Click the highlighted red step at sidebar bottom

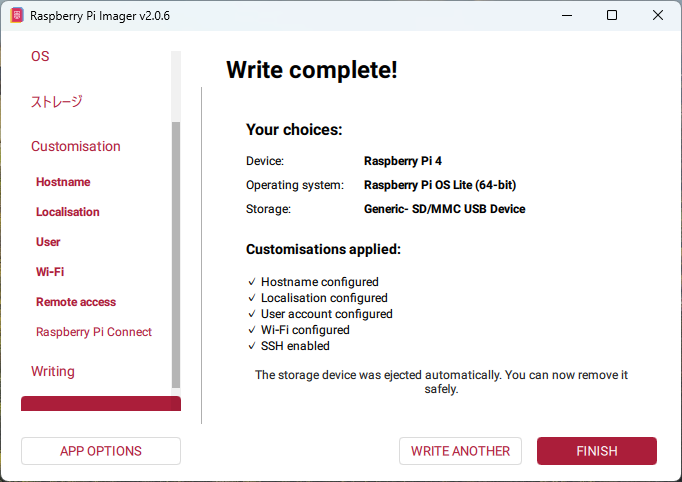(100, 404)
